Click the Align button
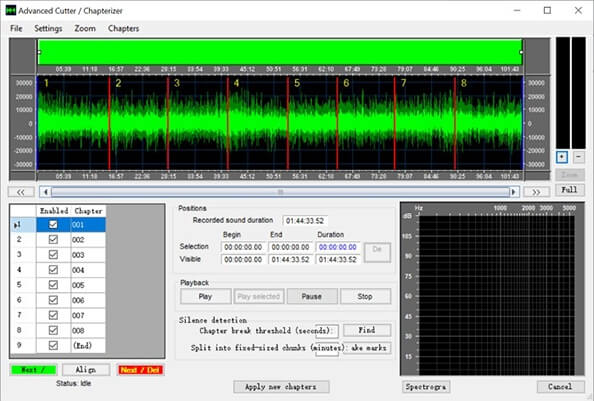594x401 pixels. tap(86, 370)
